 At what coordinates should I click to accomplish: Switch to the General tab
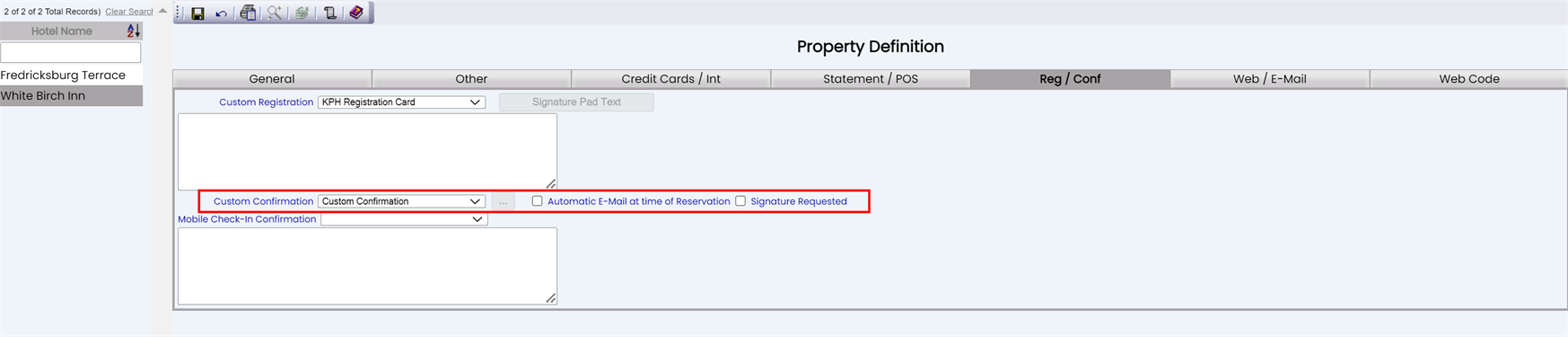[272, 79]
